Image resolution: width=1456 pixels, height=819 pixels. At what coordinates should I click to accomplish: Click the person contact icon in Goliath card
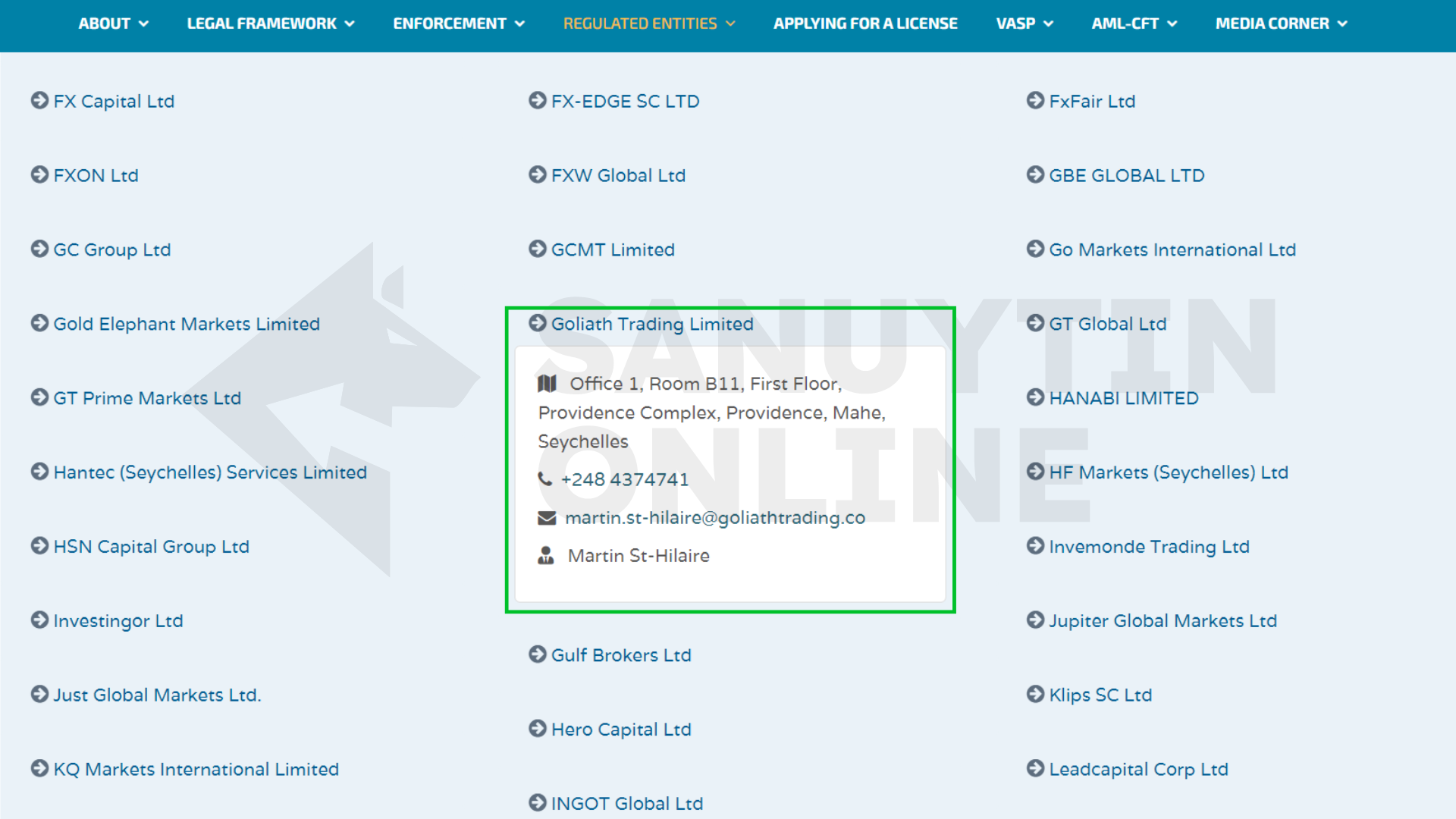pos(546,555)
